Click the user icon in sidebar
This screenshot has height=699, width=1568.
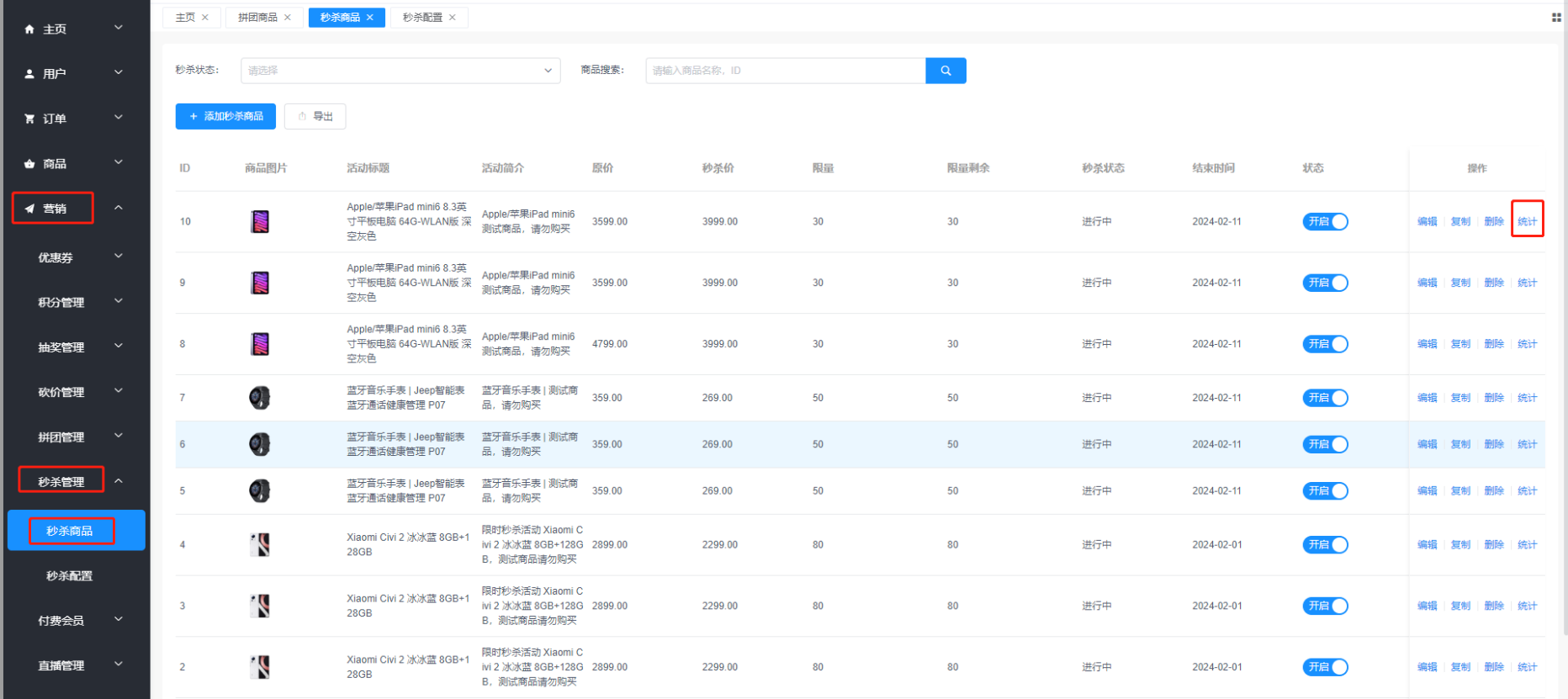click(x=29, y=74)
